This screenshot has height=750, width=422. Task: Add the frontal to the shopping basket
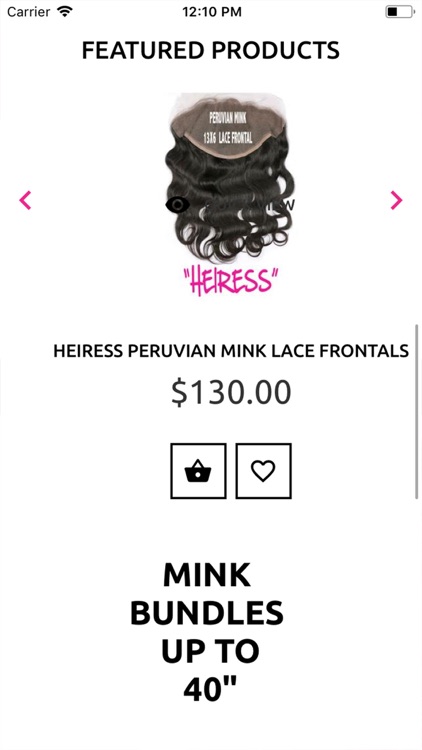click(198, 471)
